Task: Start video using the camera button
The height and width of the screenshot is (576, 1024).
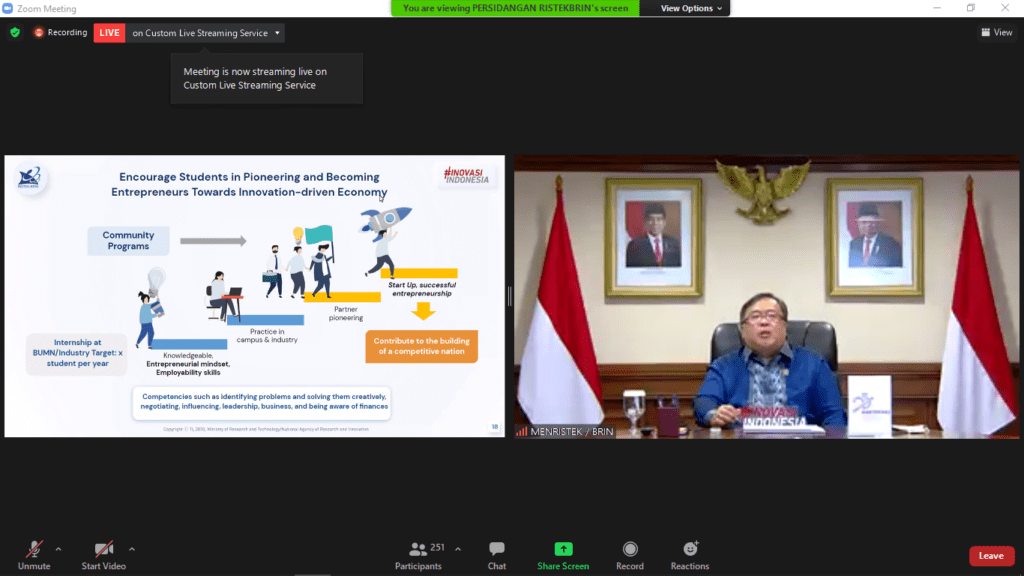Action: (103, 555)
